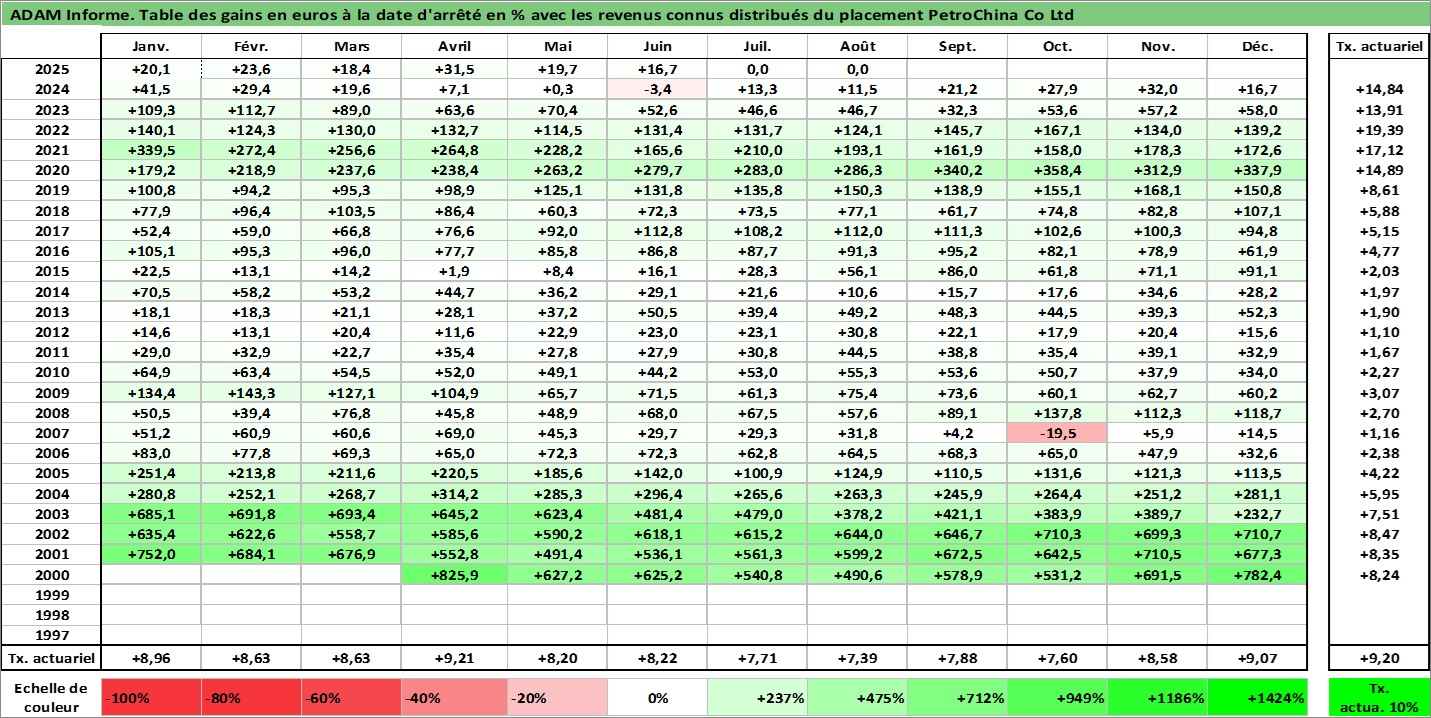Click the +1424% legend swatch

(1256, 698)
